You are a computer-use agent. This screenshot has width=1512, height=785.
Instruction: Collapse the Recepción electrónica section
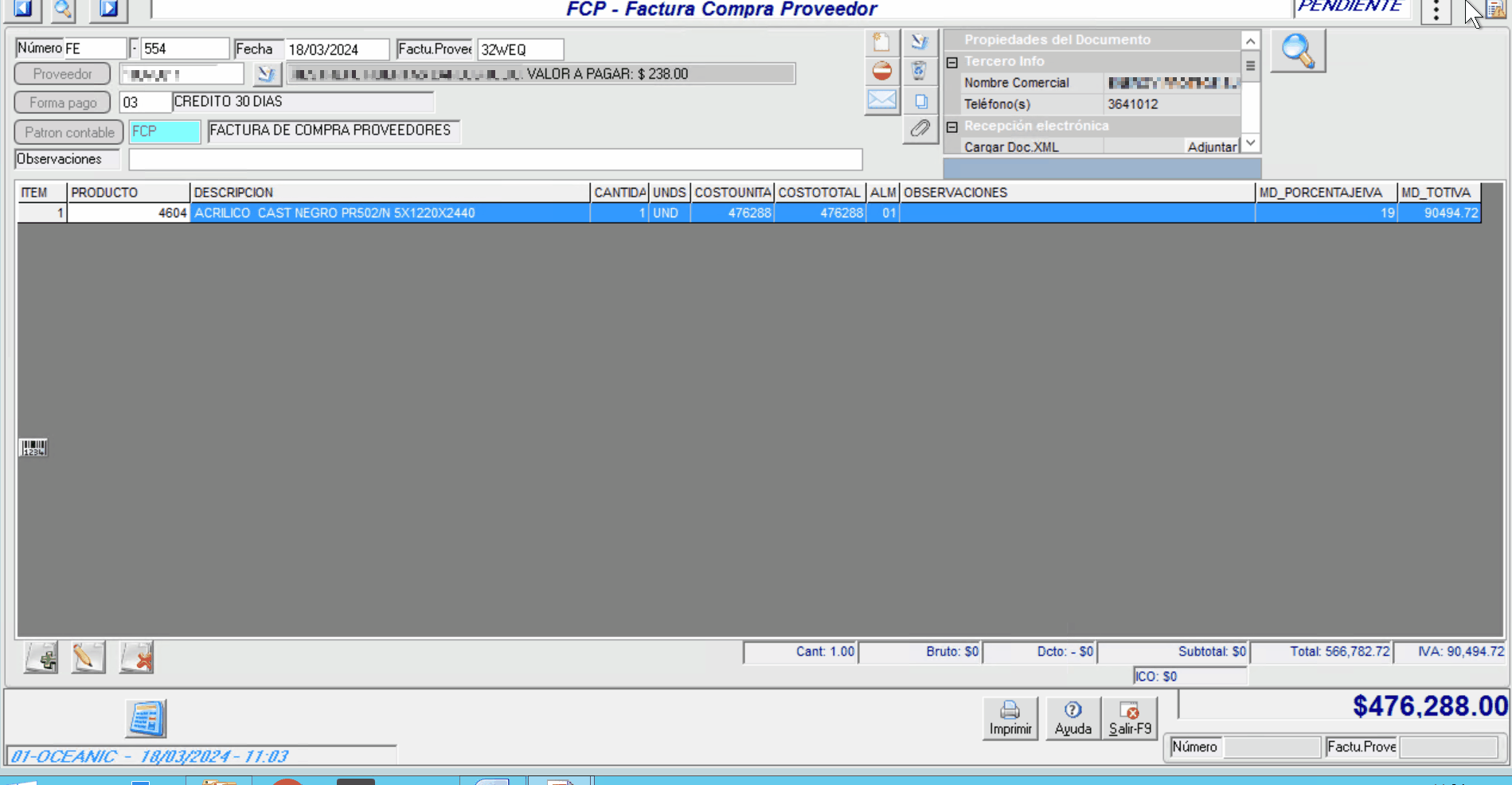951,127
